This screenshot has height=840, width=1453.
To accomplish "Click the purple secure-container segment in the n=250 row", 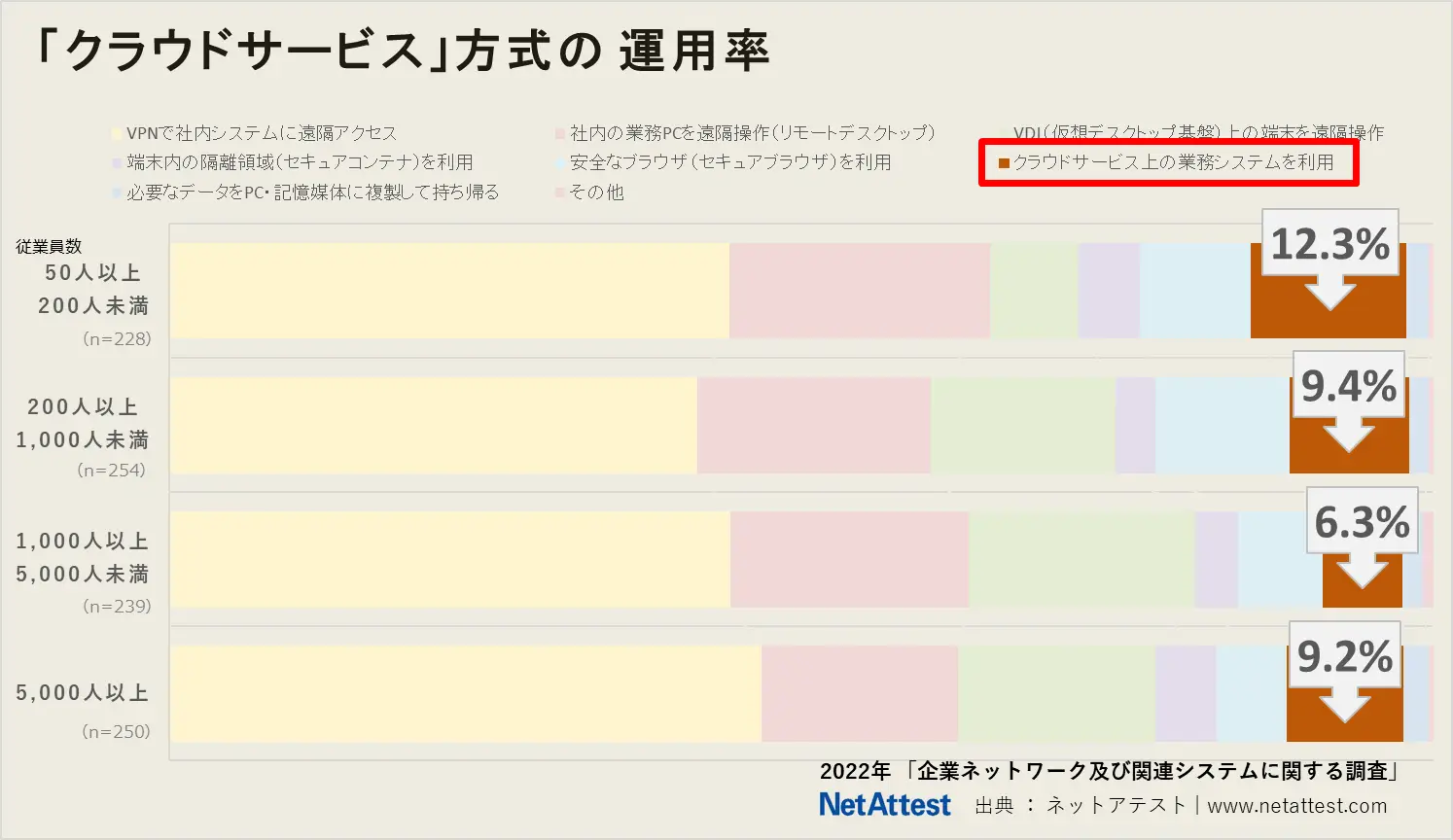I will click(x=1186, y=694).
